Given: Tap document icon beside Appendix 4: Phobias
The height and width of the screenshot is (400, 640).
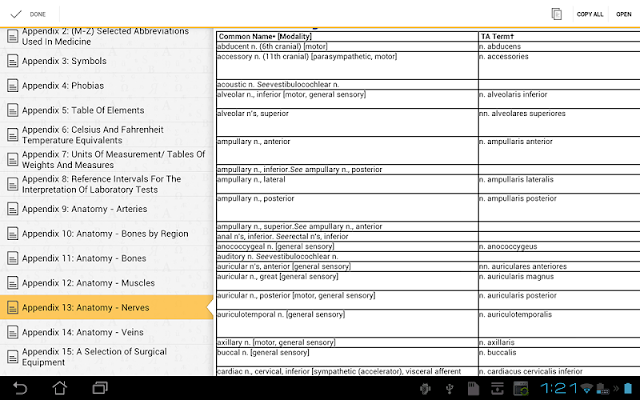Looking at the screenshot, I should pyautogui.click(x=13, y=86).
